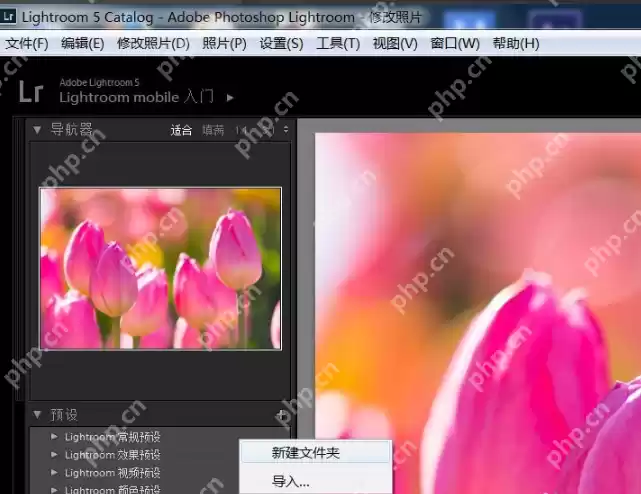Select 填满 zoom level in navigator
Viewport: 641px width, 494px height.
[213, 130]
